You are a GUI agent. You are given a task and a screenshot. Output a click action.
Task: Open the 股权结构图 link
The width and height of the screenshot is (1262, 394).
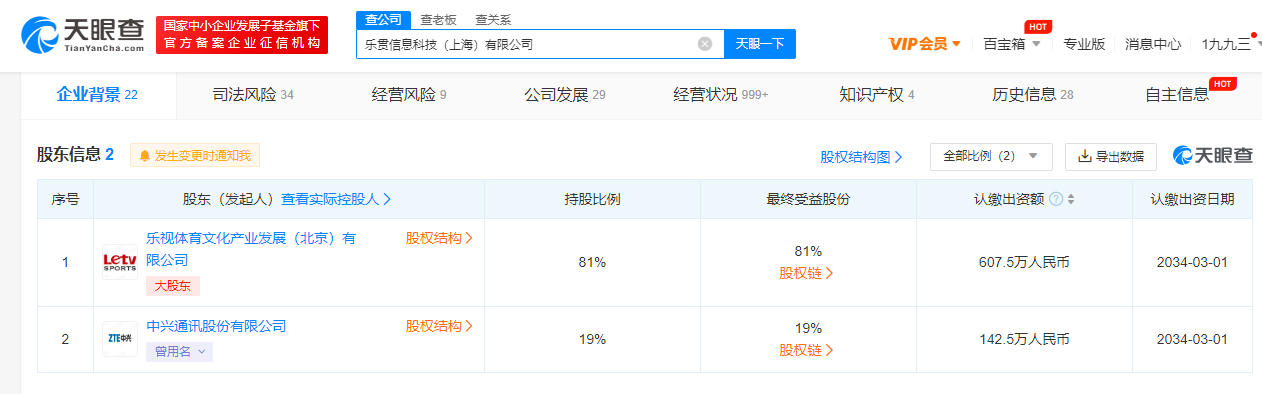[861, 157]
